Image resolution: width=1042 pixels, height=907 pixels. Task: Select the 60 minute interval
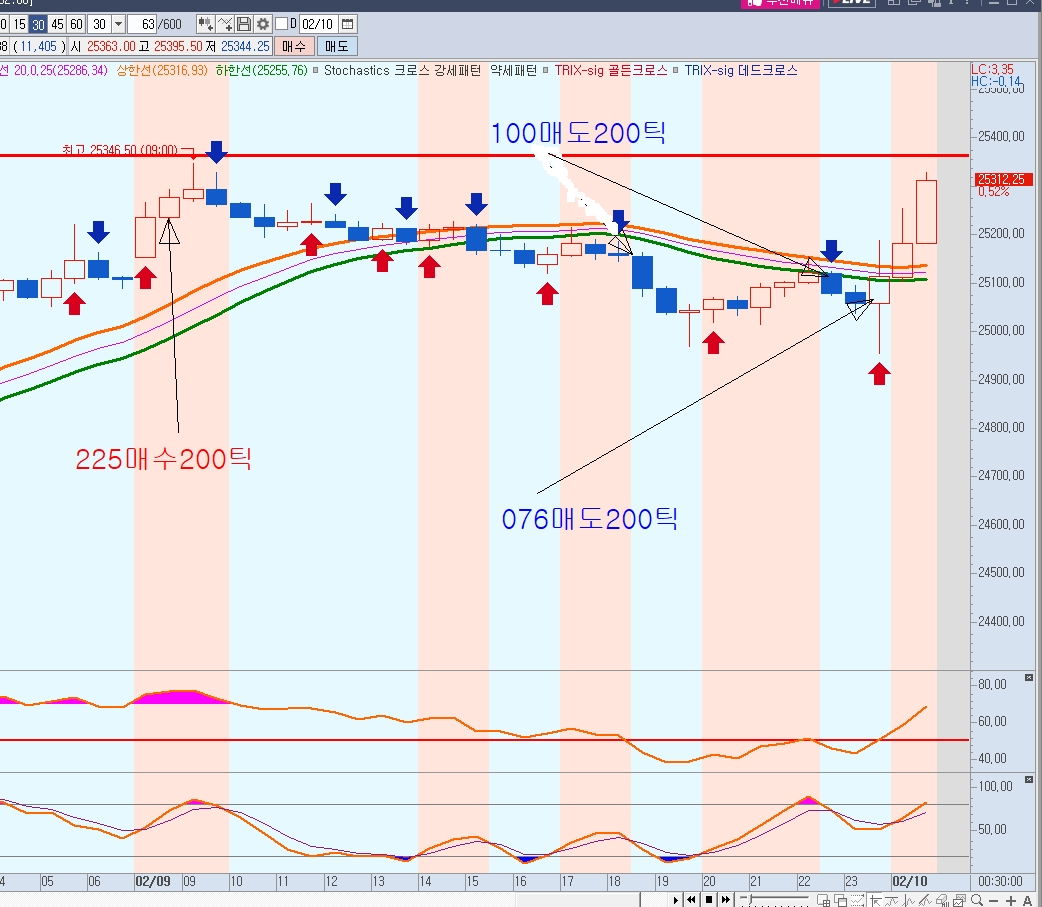(x=76, y=23)
